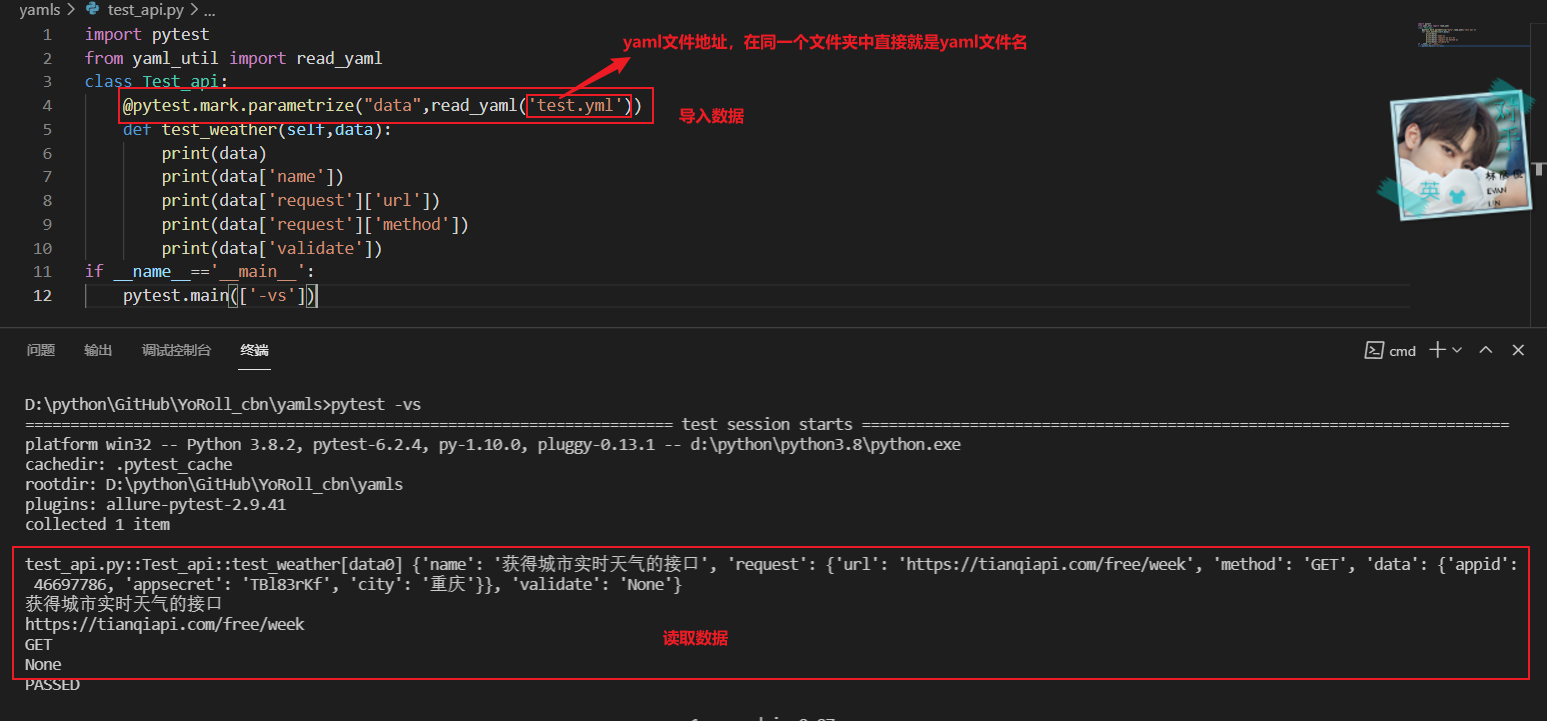Click 'test session starts' header in terminal

[x=767, y=425]
